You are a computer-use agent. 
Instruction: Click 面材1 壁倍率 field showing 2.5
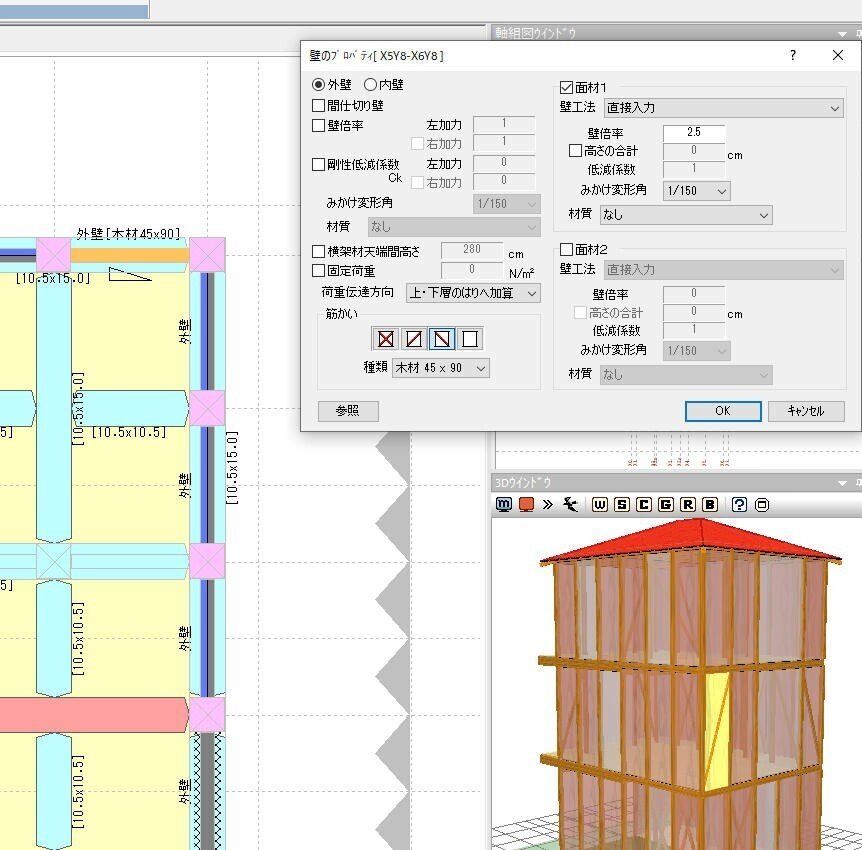[694, 133]
